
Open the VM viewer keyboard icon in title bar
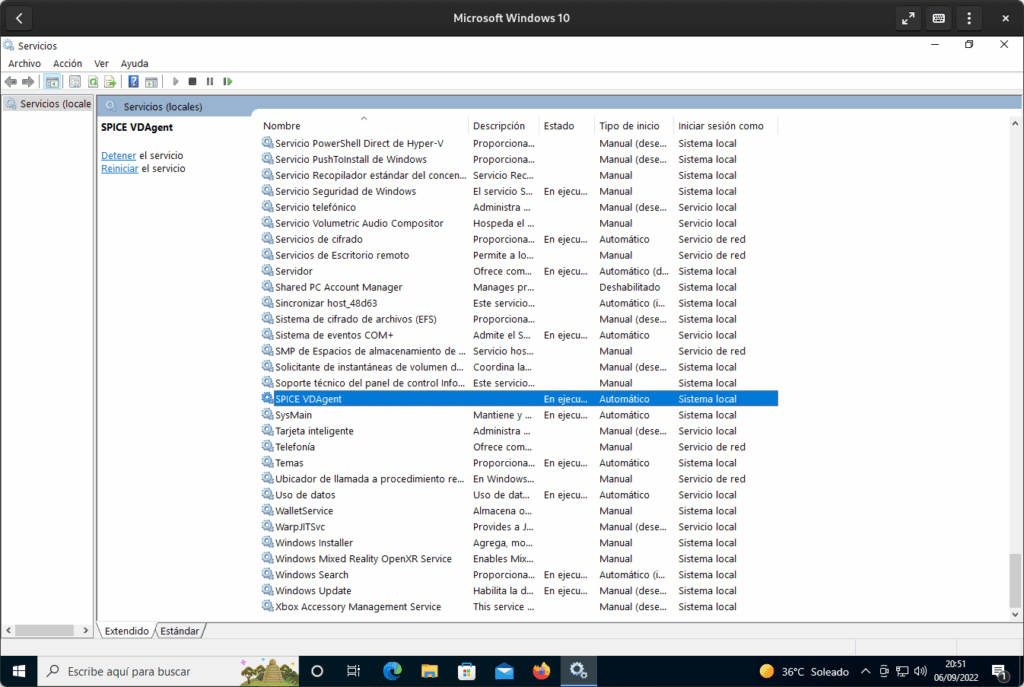tap(939, 17)
